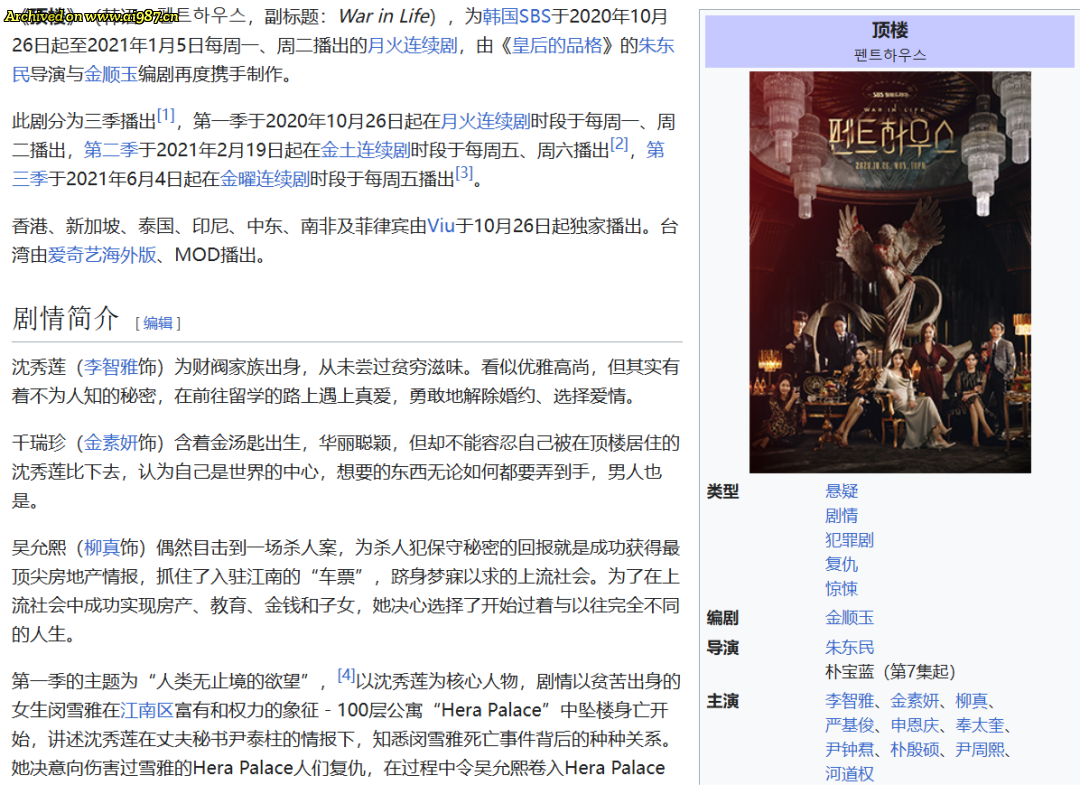The width and height of the screenshot is (1080, 785).
Task: Click the 导演 label in the infobox
Action: [x=723, y=647]
